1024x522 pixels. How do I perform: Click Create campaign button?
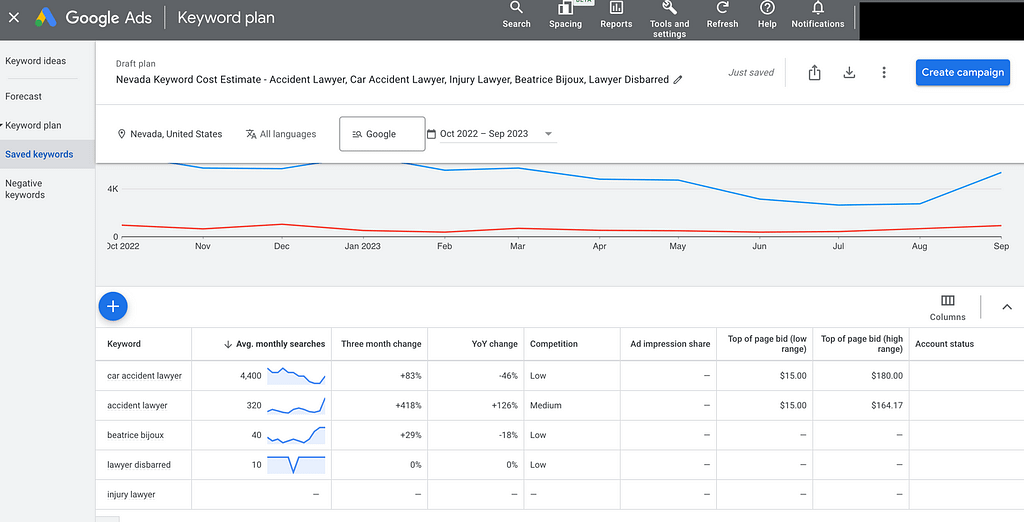click(963, 73)
